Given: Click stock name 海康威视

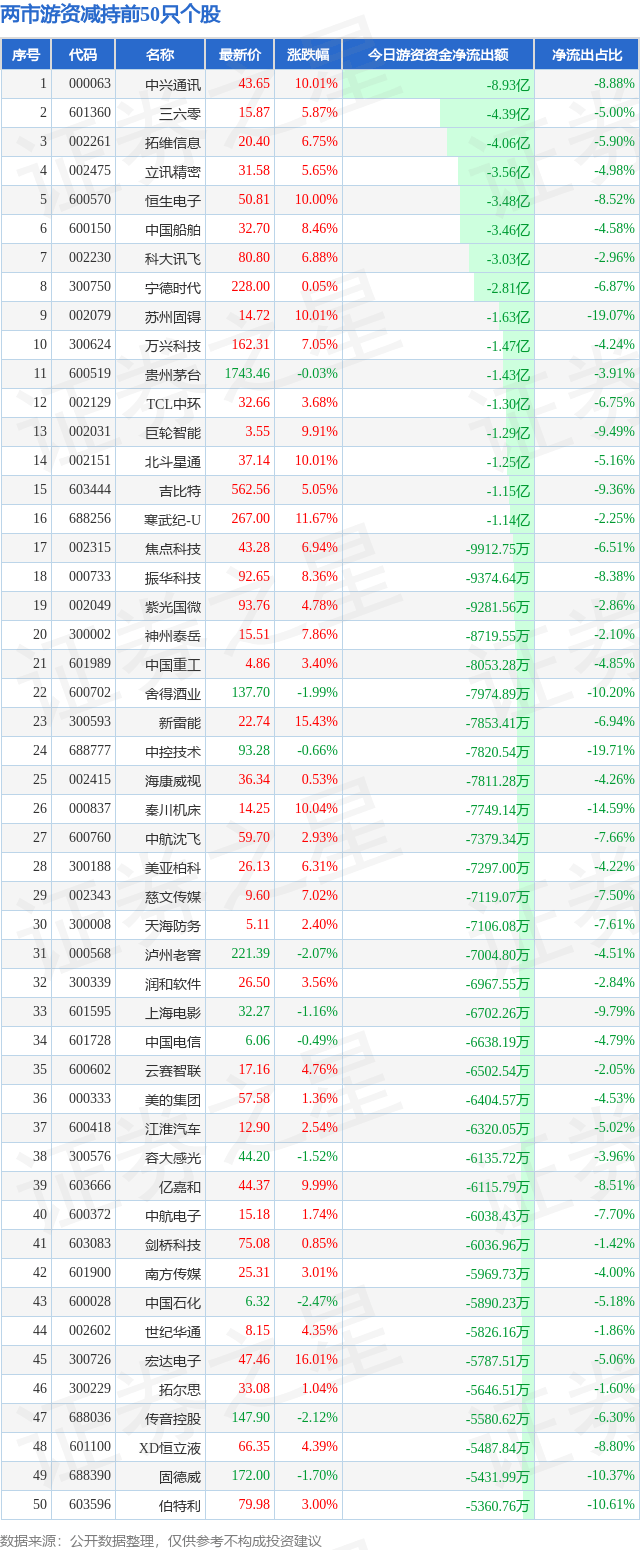Looking at the screenshot, I should [173, 780].
